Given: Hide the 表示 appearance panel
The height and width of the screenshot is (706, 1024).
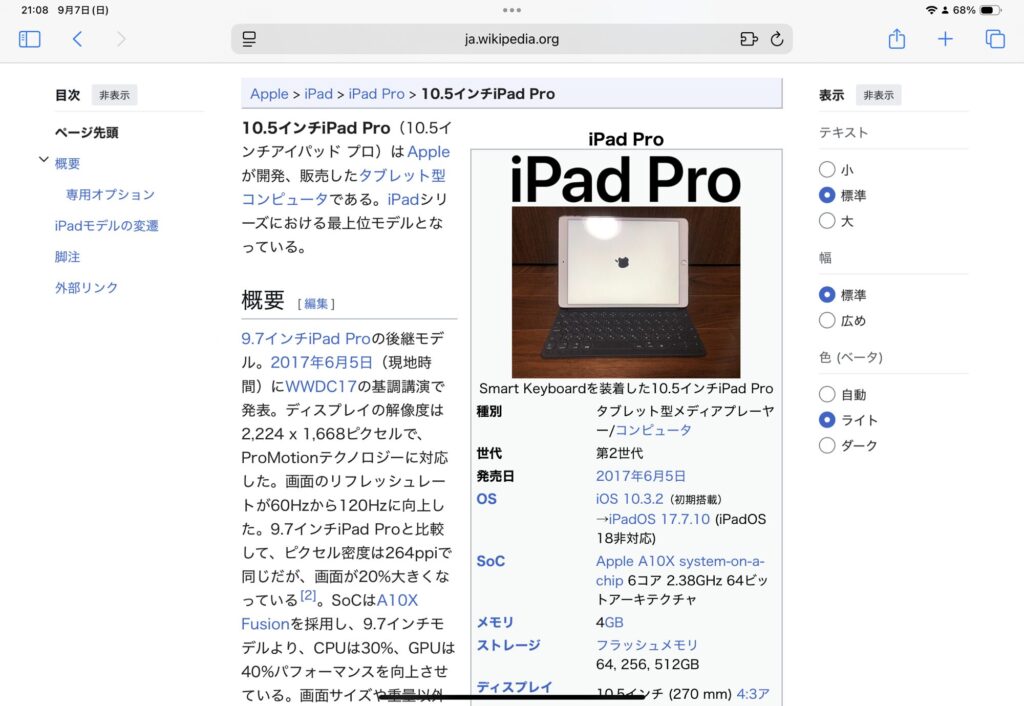Looking at the screenshot, I should [878, 95].
